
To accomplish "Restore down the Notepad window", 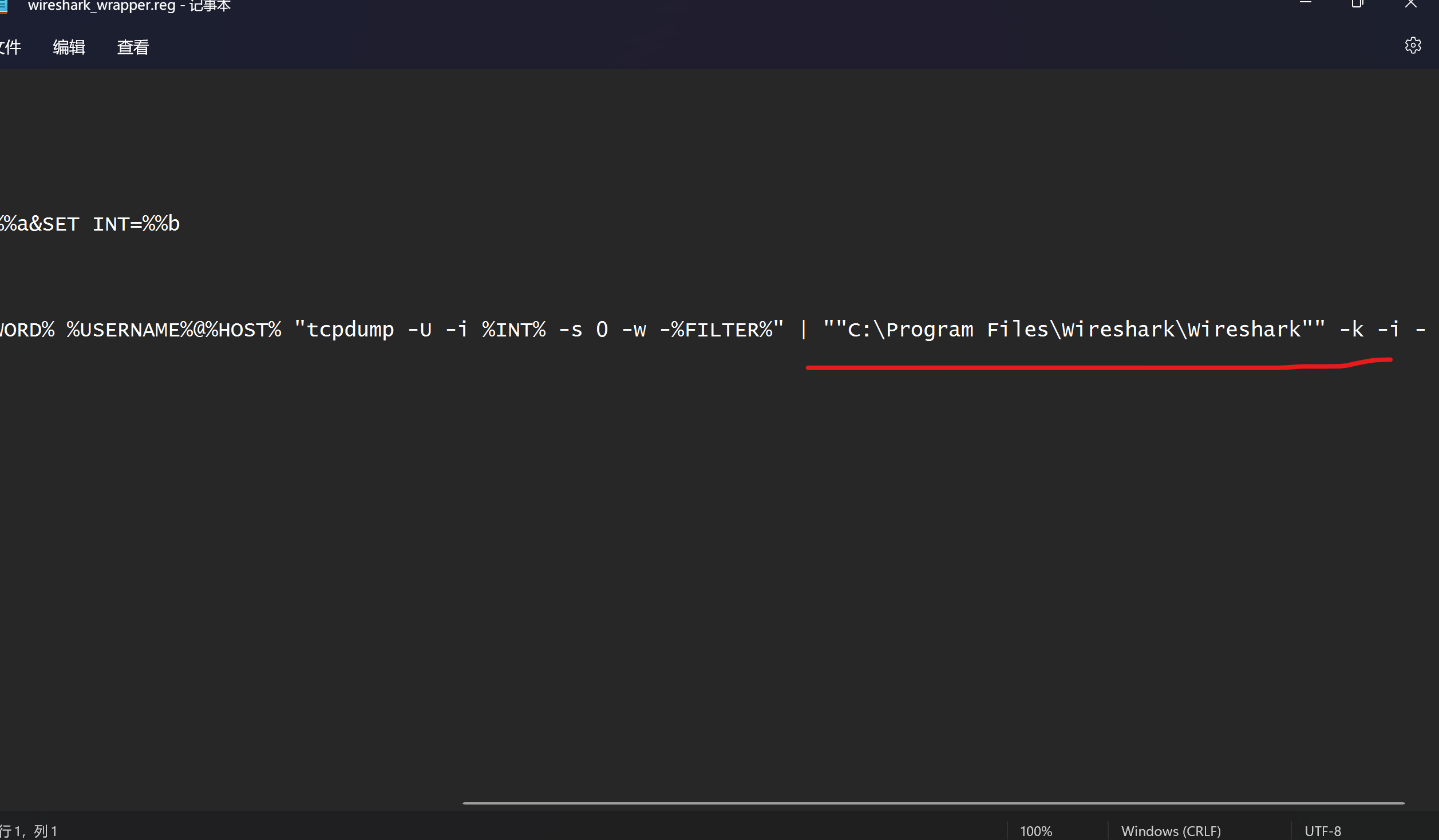I will 1357,3.
